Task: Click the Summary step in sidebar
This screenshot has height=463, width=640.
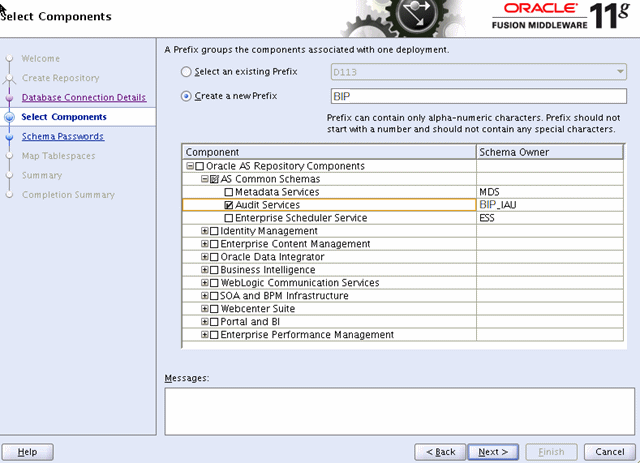Action: coord(42,176)
